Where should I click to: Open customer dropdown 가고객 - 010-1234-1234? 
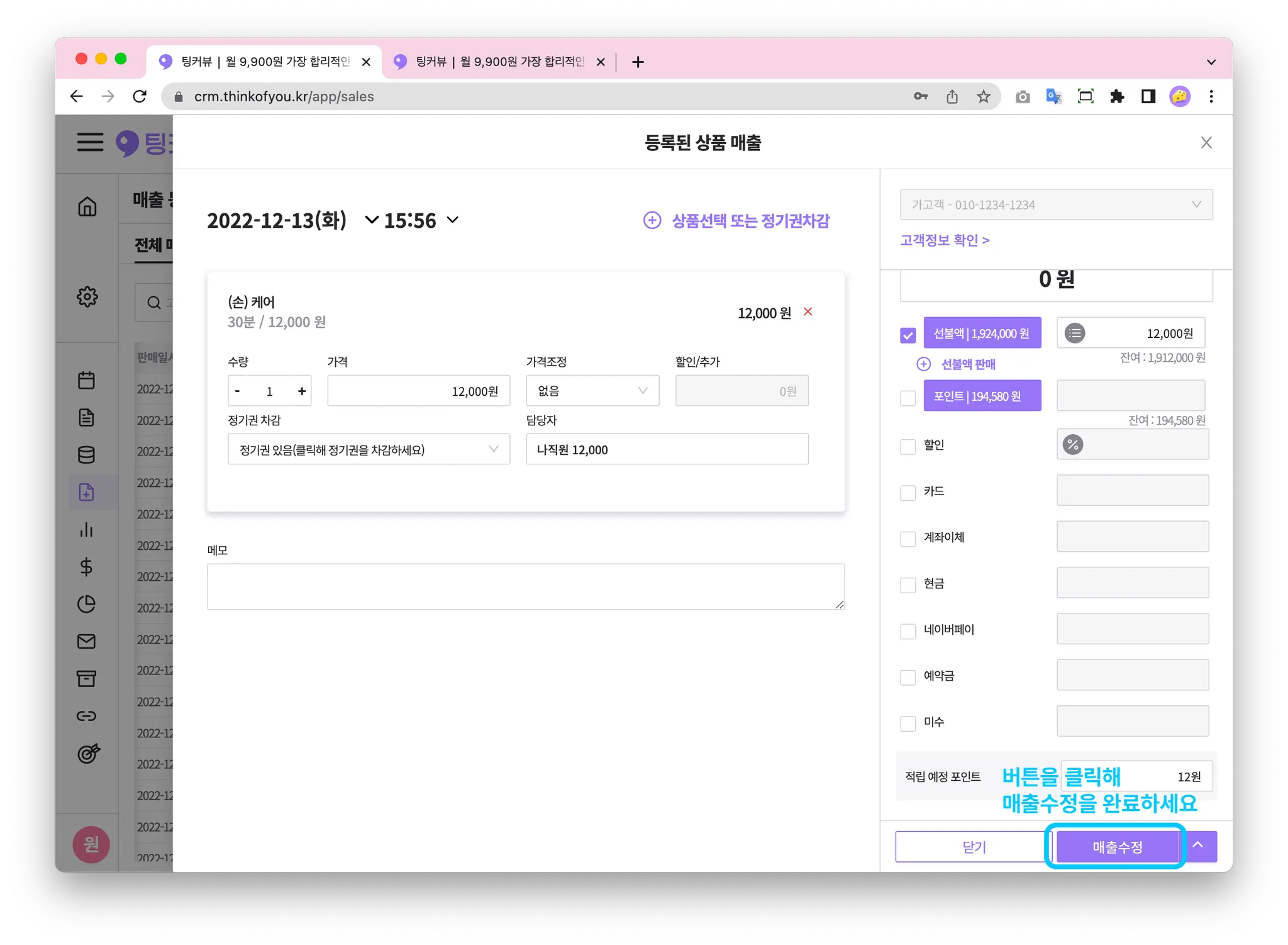[1056, 204]
